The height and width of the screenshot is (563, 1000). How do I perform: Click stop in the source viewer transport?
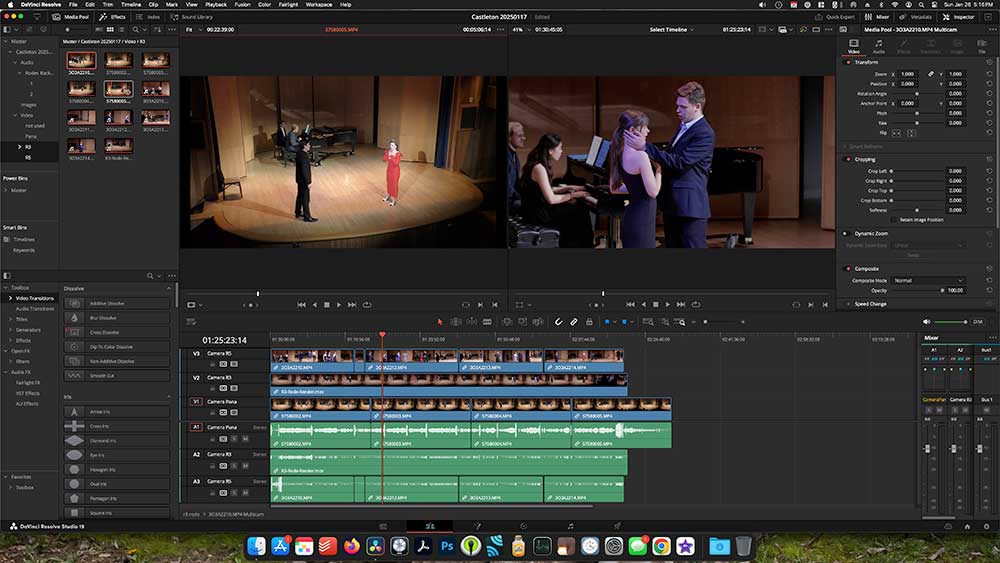point(327,305)
